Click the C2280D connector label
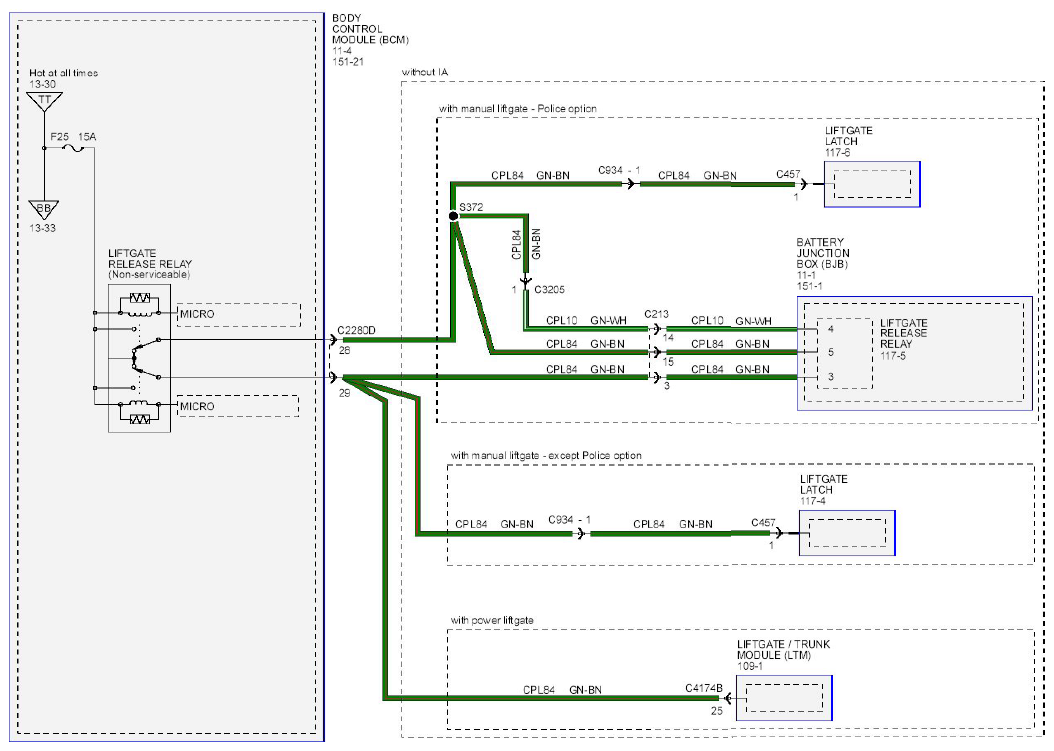 coord(356,330)
